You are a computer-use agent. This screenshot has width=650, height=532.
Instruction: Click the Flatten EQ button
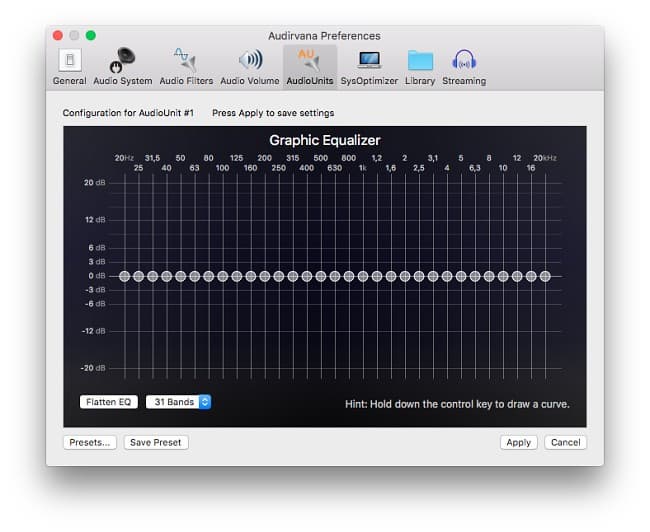(109, 402)
